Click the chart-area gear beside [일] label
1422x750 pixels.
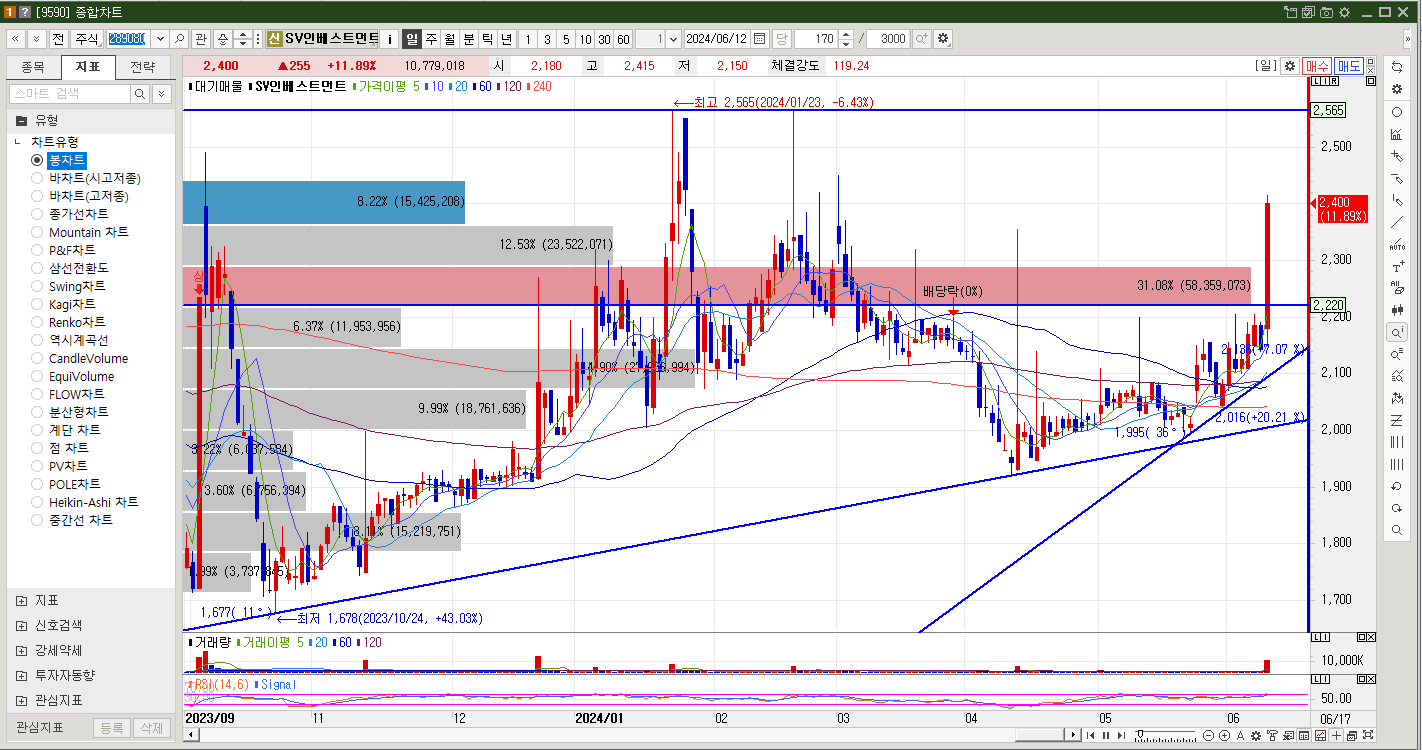[x=1290, y=66]
